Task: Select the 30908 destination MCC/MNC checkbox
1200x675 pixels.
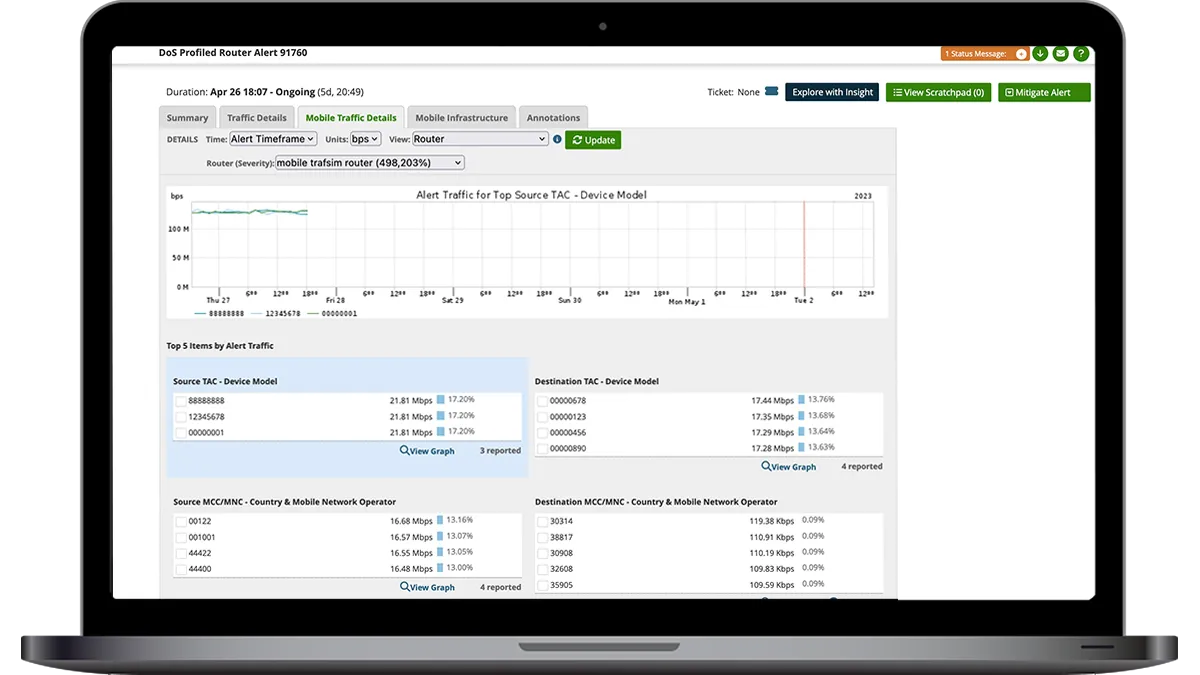Action: (542, 553)
